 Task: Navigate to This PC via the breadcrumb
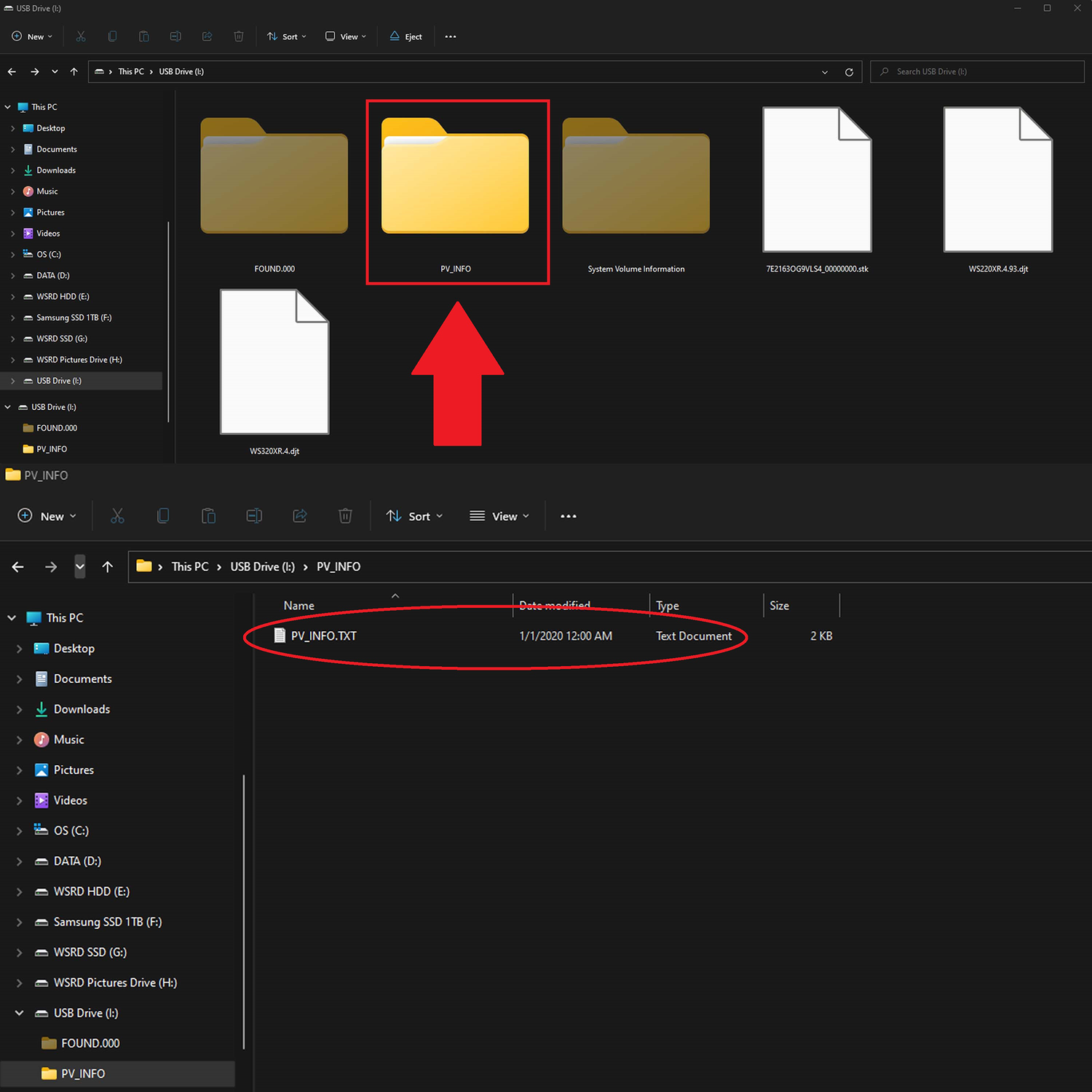[131, 71]
